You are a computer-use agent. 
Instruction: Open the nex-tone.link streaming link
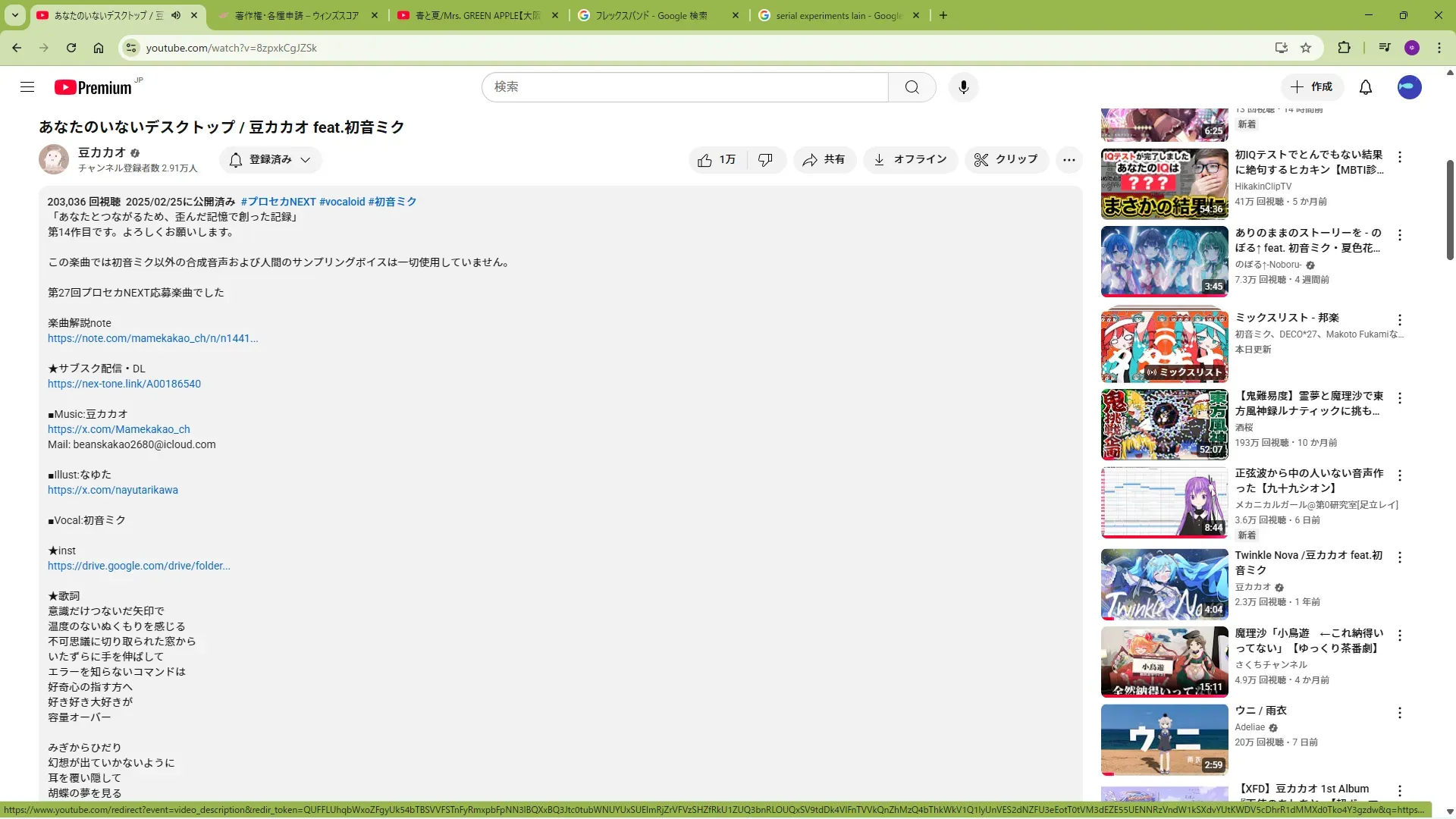tap(124, 384)
